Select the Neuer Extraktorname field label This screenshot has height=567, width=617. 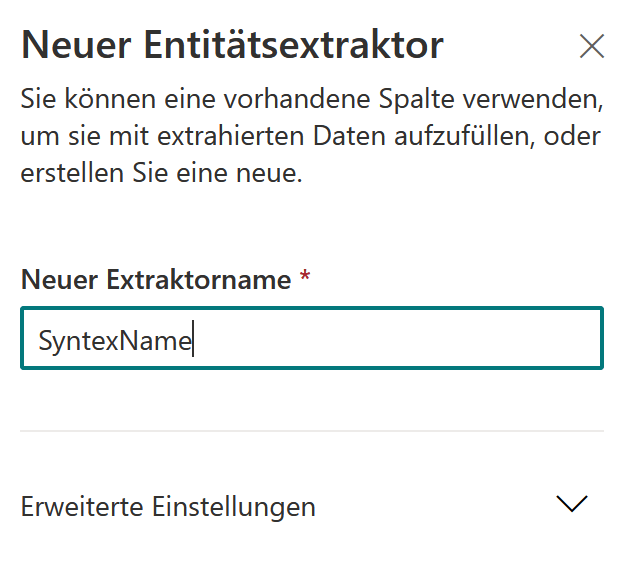pos(156,280)
